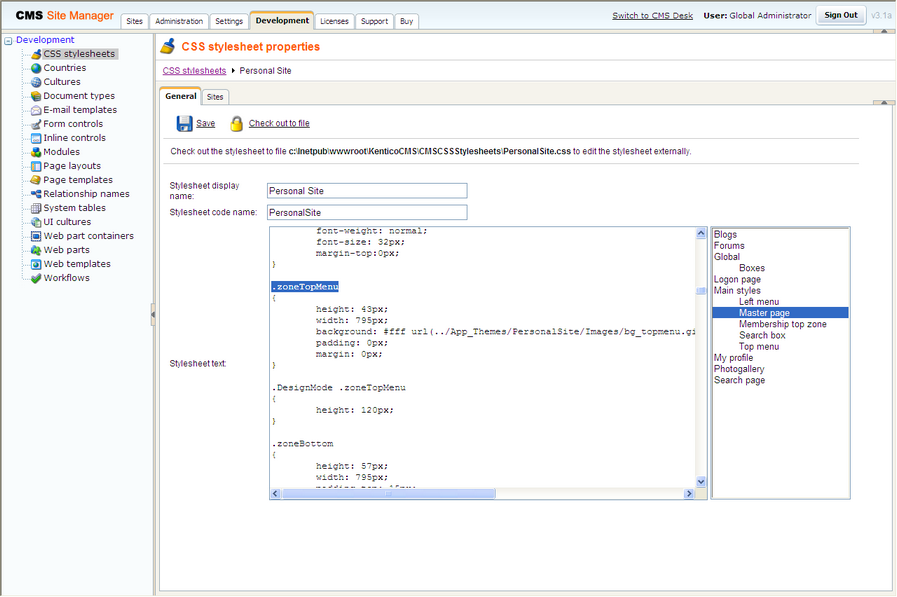
Task: Click the Modules icon
Action: point(36,152)
